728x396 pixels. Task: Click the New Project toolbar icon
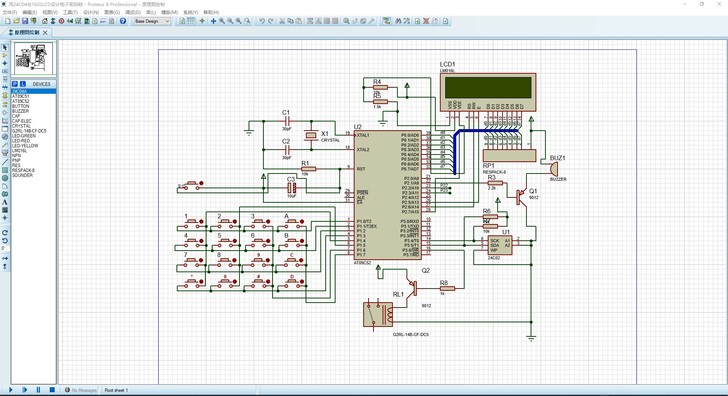[x=8, y=21]
